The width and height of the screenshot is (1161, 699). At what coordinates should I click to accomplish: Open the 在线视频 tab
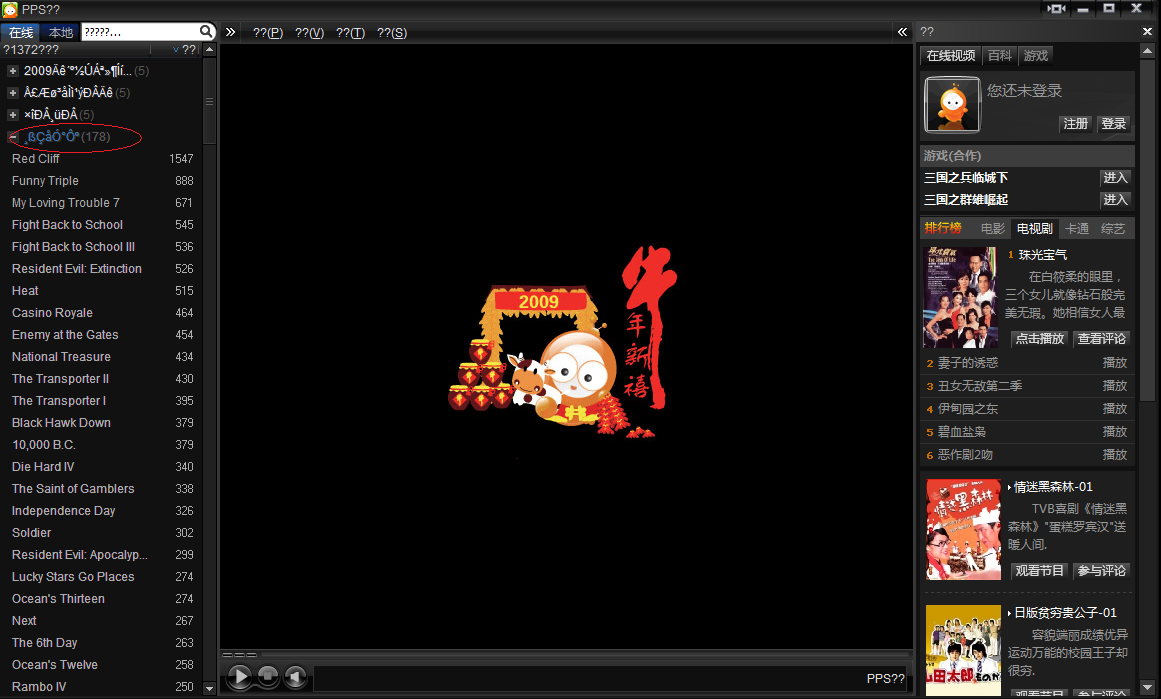coord(951,56)
